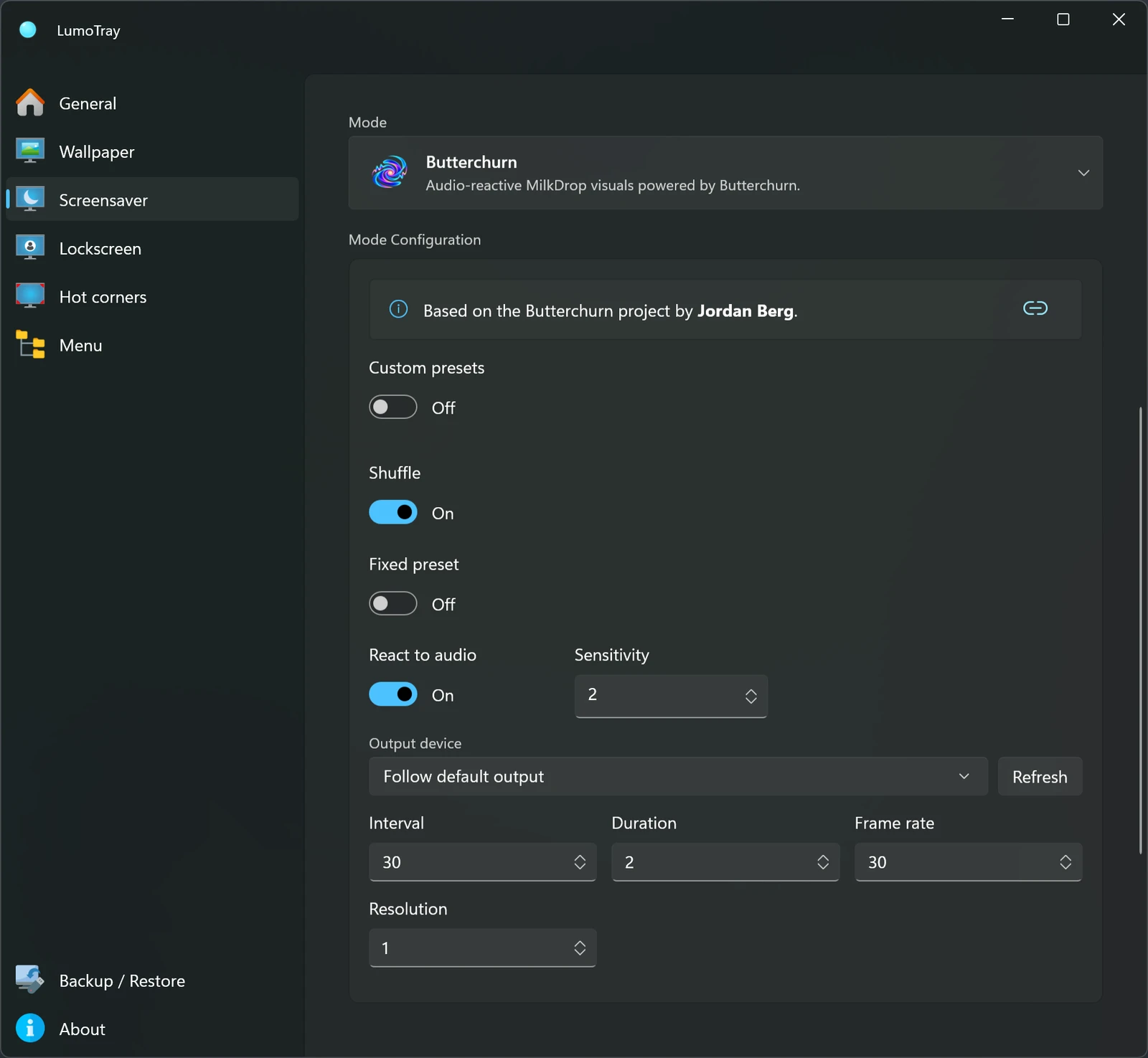The width and height of the screenshot is (1148, 1058).
Task: Click the Interval spinner arrows
Action: 580,862
